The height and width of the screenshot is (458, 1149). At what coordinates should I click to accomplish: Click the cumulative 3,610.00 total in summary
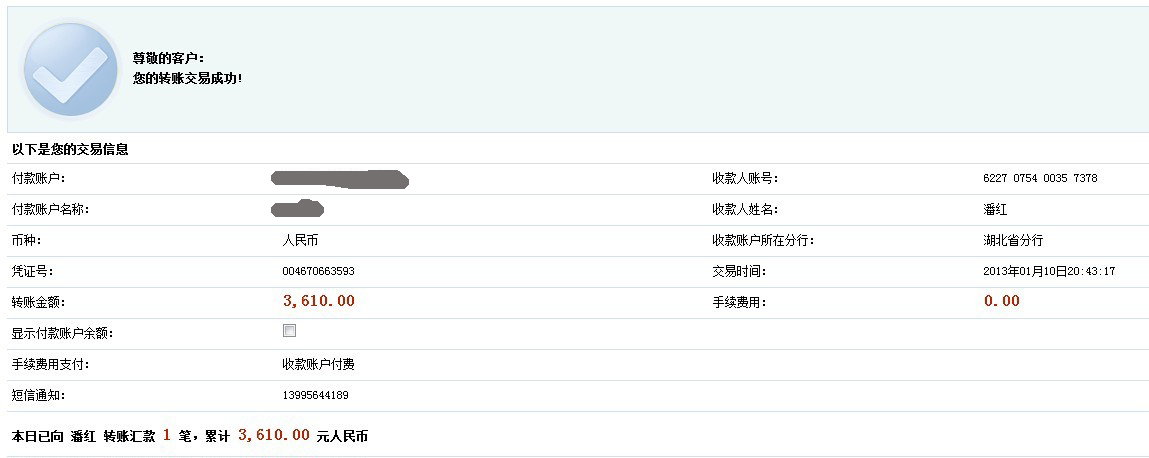pos(273,435)
